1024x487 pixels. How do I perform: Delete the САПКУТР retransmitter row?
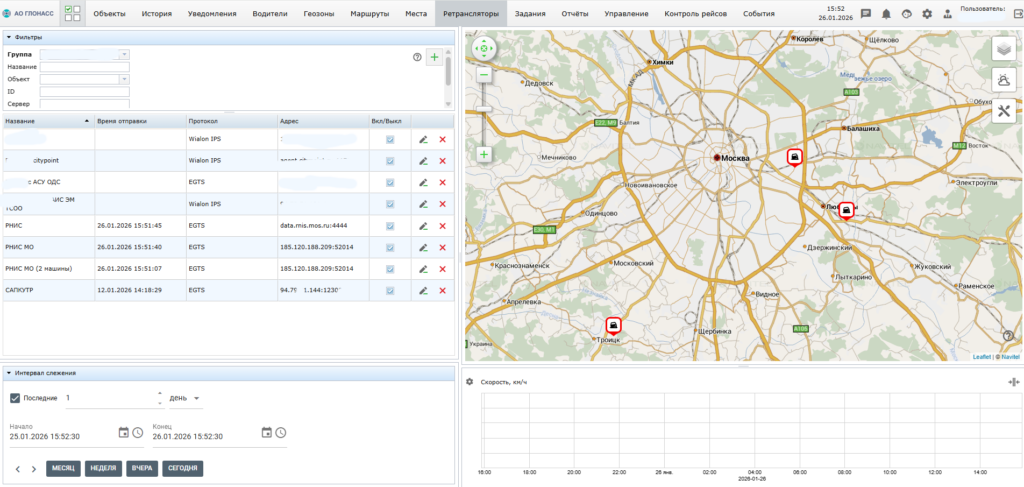tap(442, 290)
